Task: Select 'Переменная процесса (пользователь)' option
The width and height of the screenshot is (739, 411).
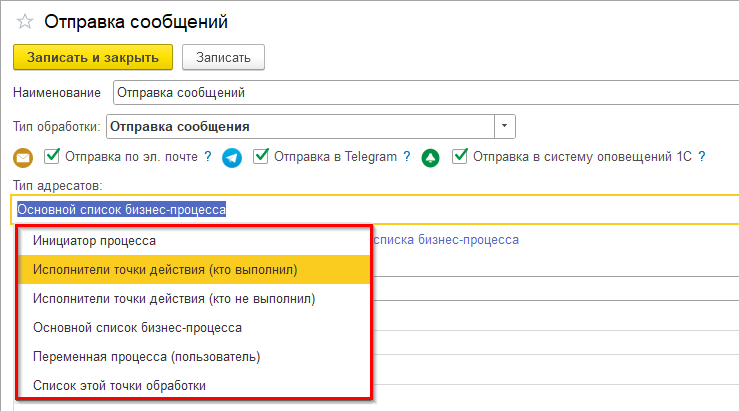Action: pos(146,356)
